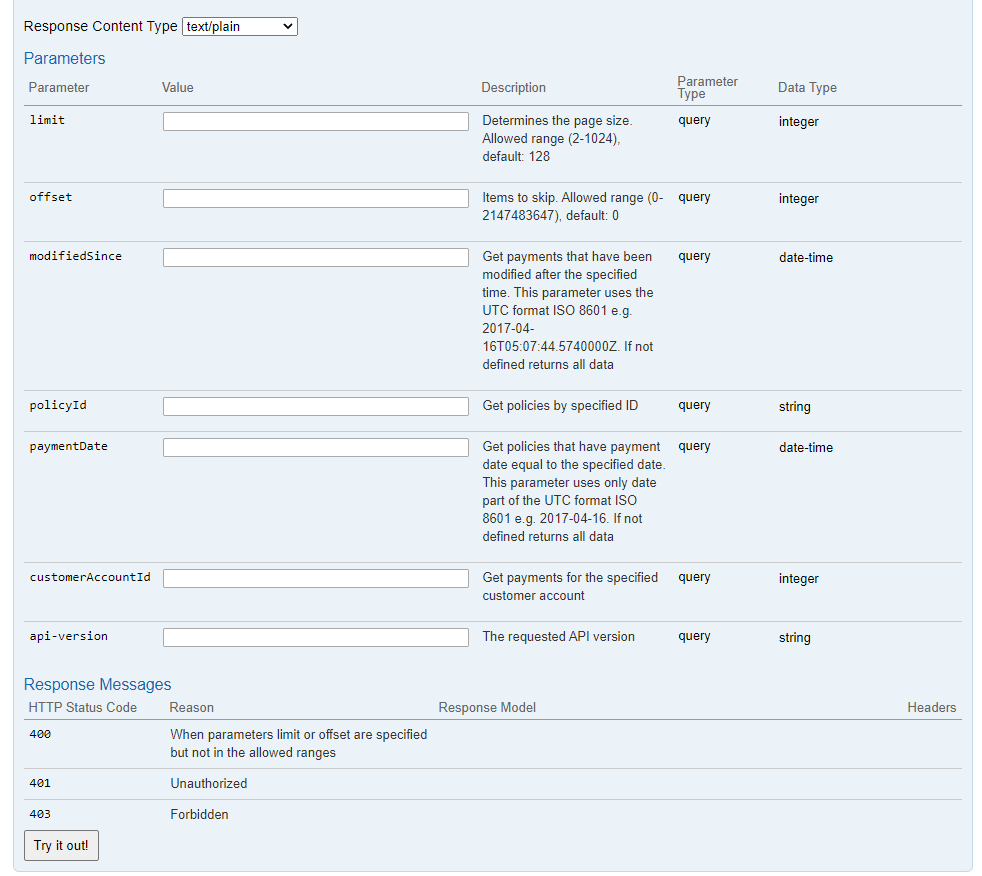Screen dimensions: 982x876
Task: Click the Data Type column header
Action: pyautogui.click(x=807, y=88)
